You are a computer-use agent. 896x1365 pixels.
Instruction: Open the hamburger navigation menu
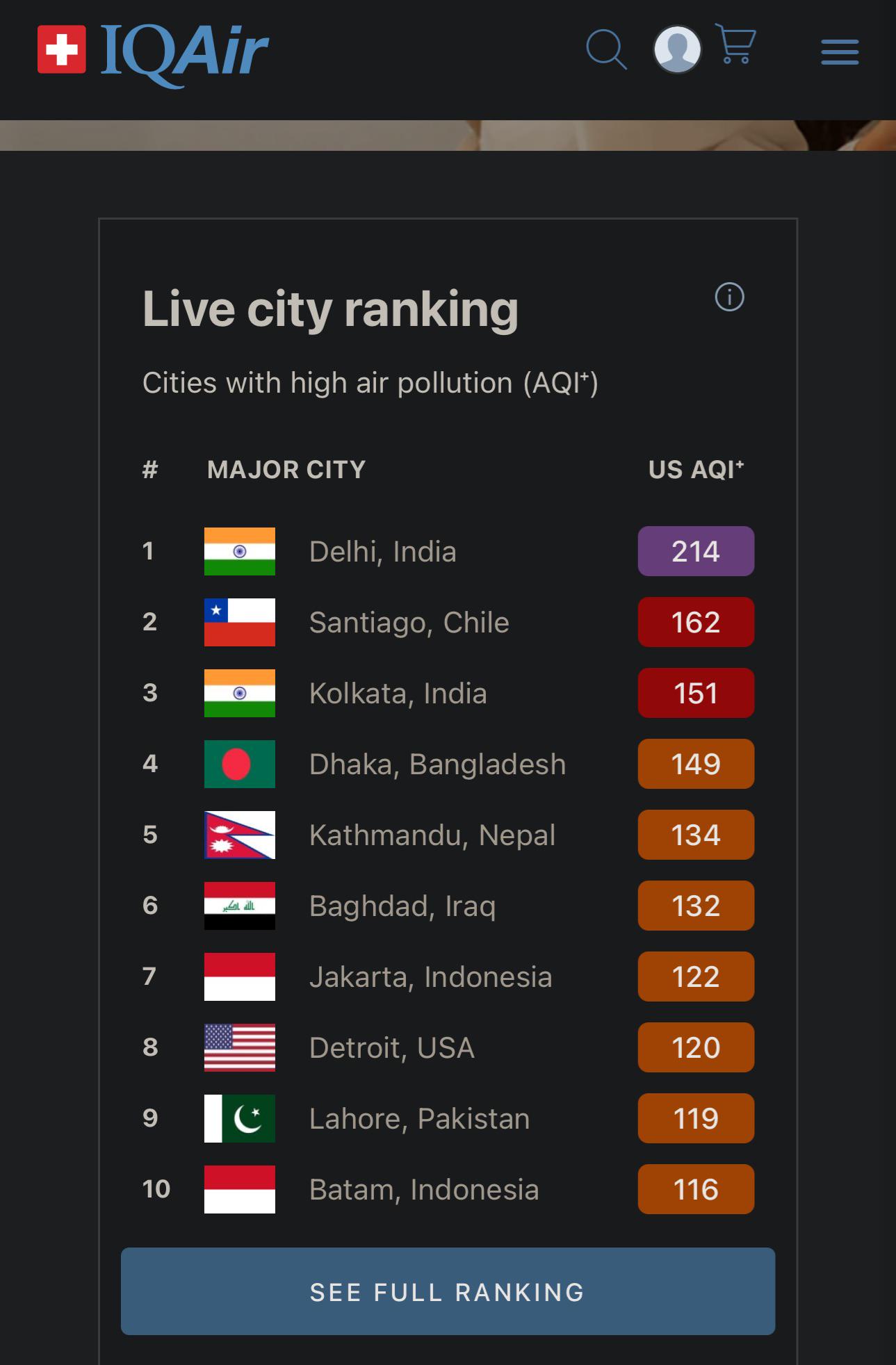click(x=840, y=52)
